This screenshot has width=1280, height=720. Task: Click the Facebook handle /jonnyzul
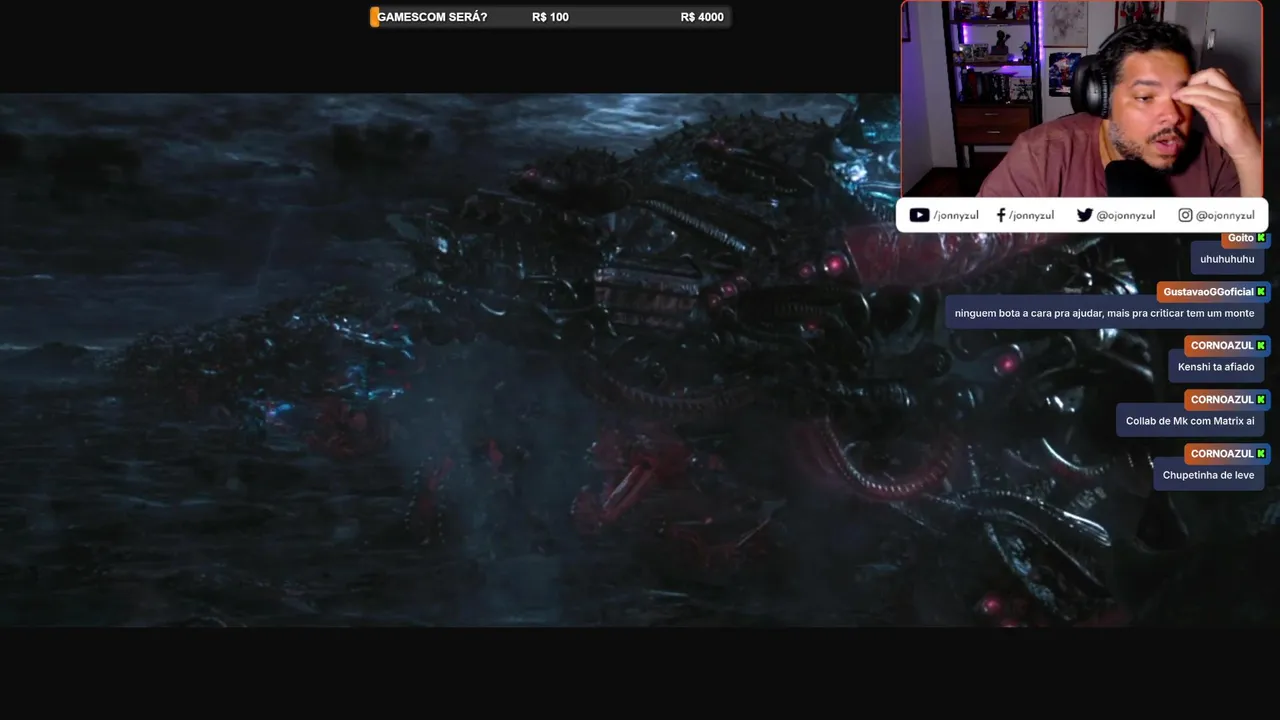tap(1031, 216)
